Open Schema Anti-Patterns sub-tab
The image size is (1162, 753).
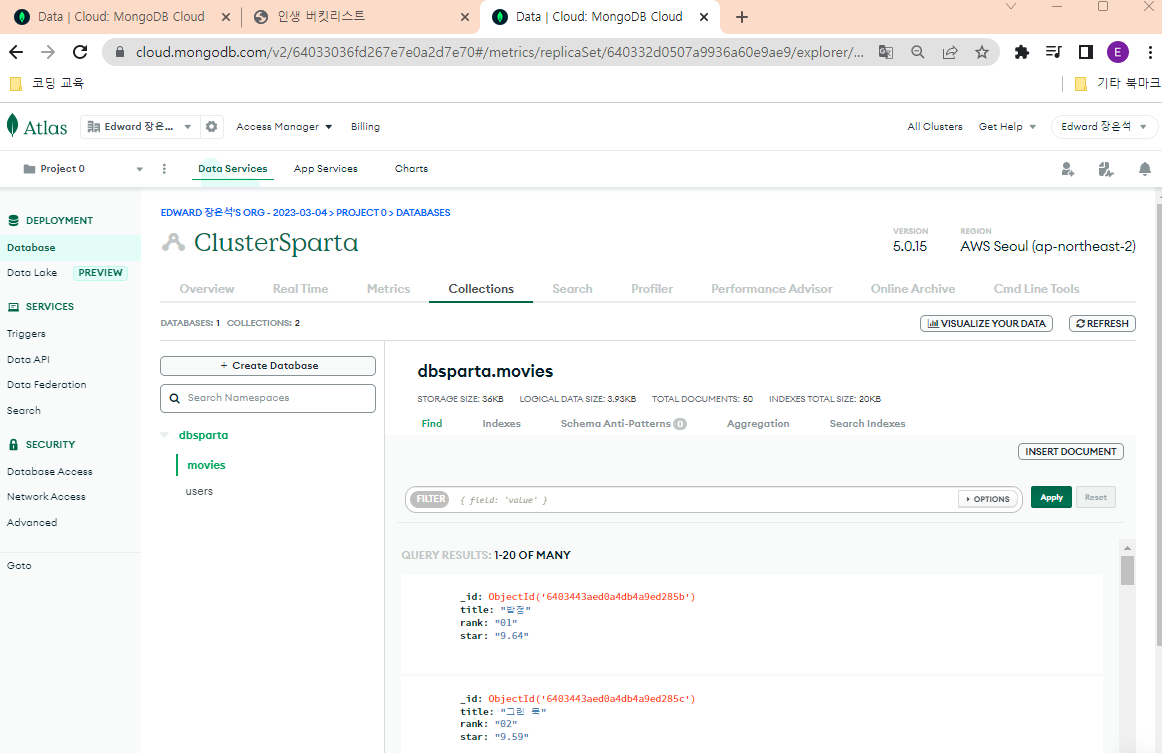[623, 423]
